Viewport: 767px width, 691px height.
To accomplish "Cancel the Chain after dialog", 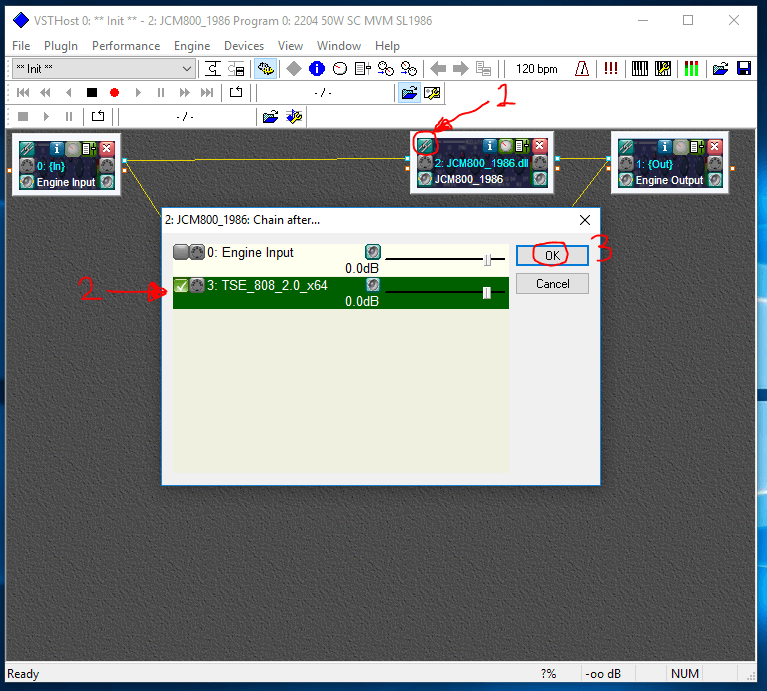I will (x=552, y=284).
